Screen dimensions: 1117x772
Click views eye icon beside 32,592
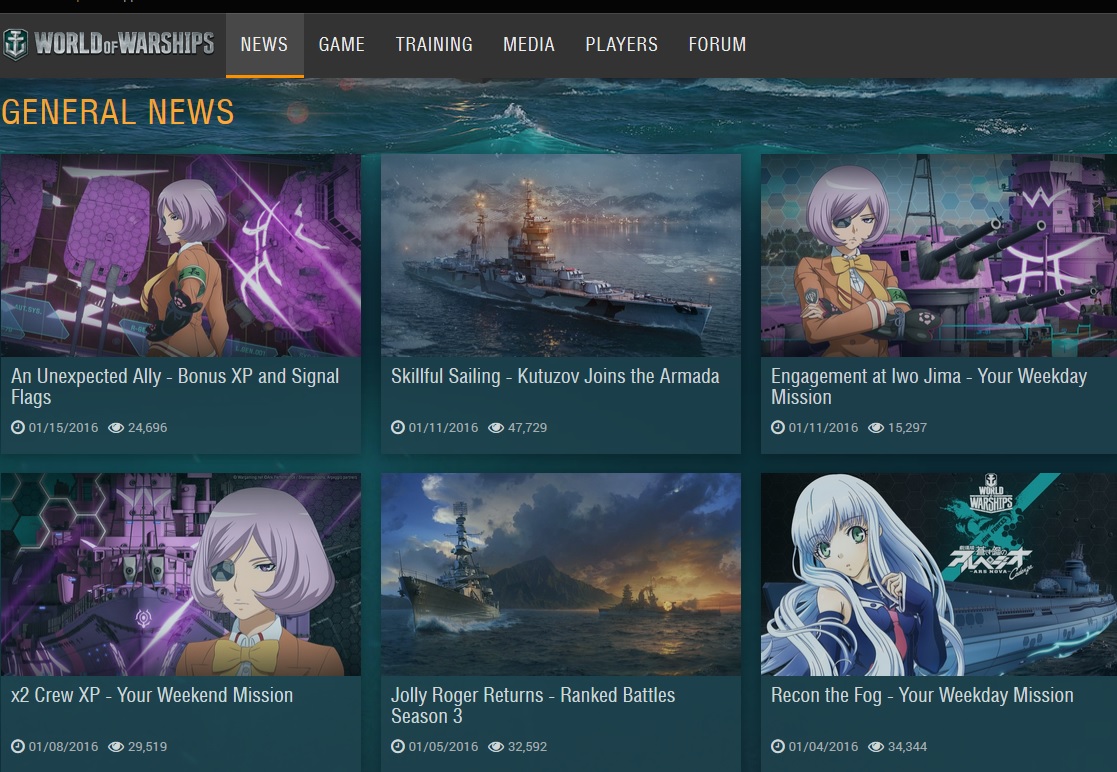coord(496,746)
